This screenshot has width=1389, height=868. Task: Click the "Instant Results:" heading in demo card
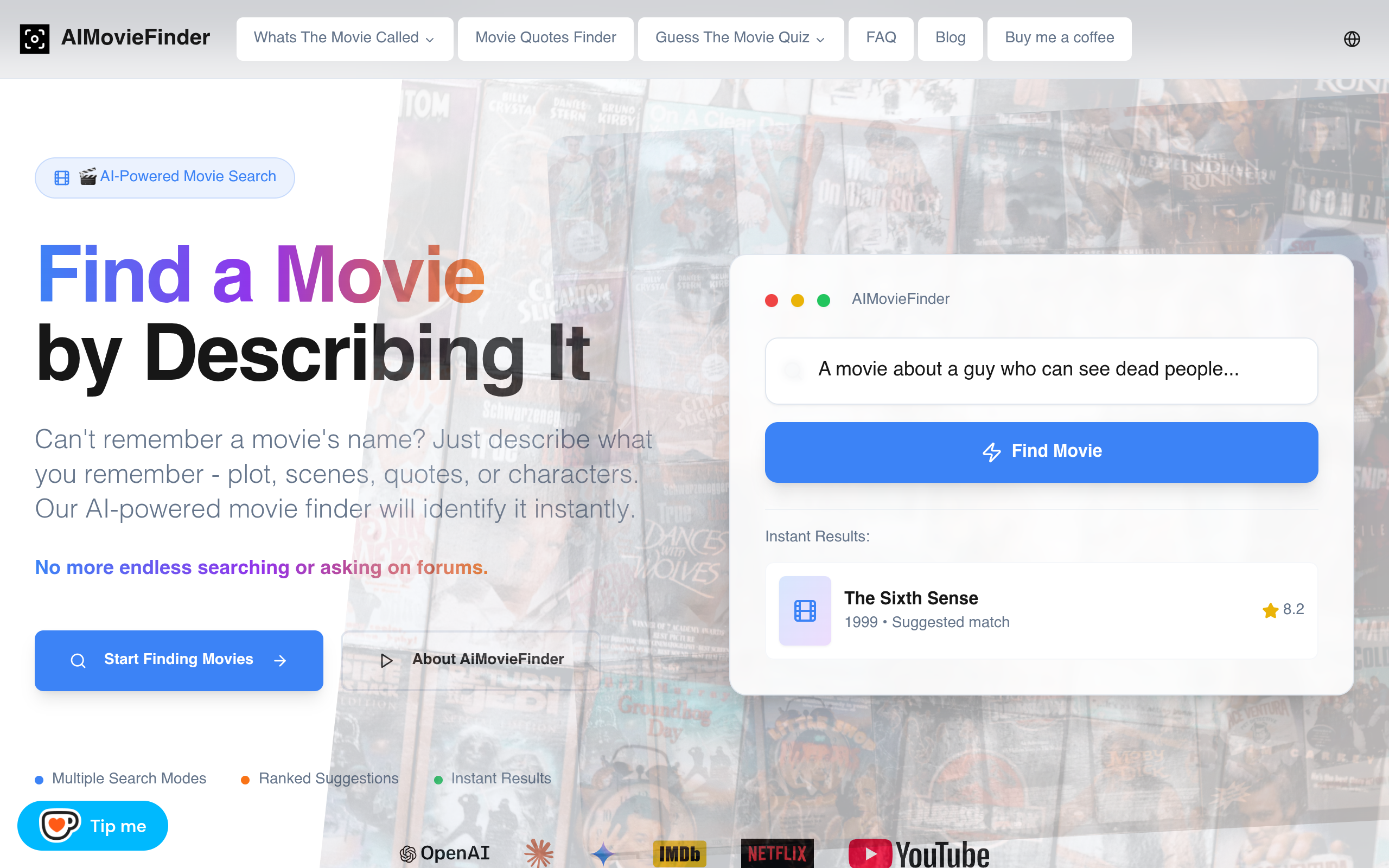click(x=817, y=536)
